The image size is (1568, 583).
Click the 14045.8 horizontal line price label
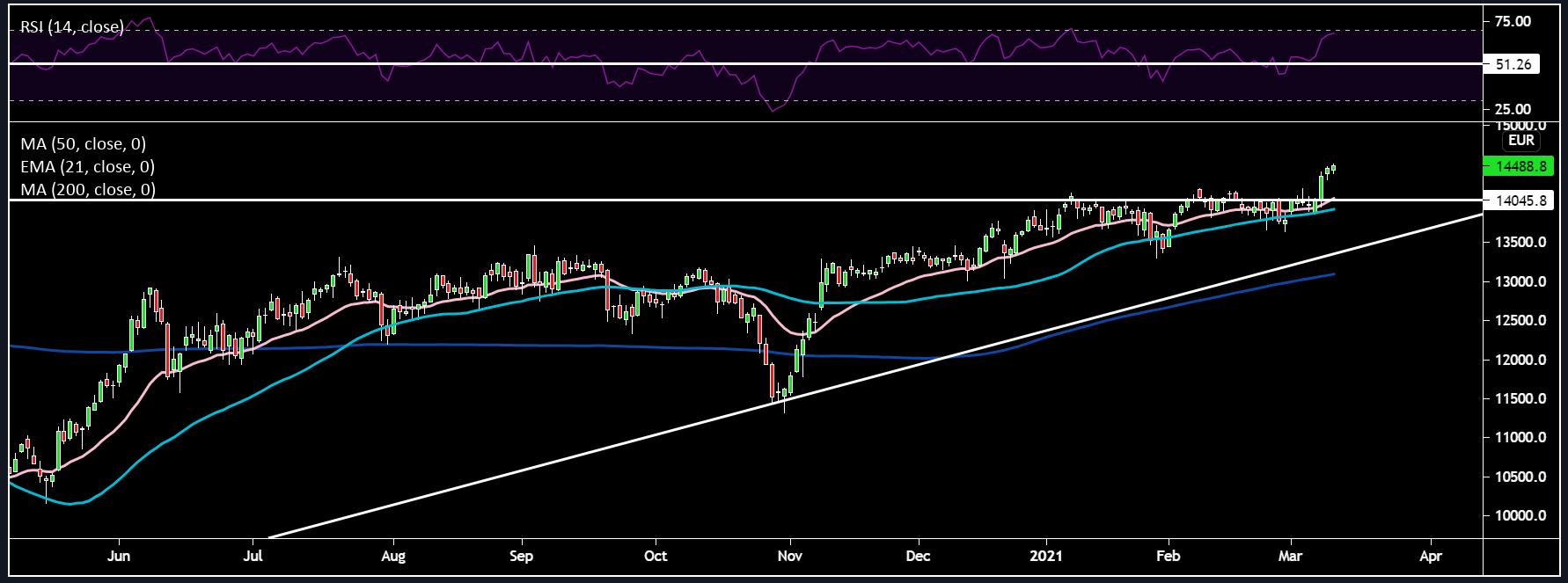click(x=1519, y=200)
